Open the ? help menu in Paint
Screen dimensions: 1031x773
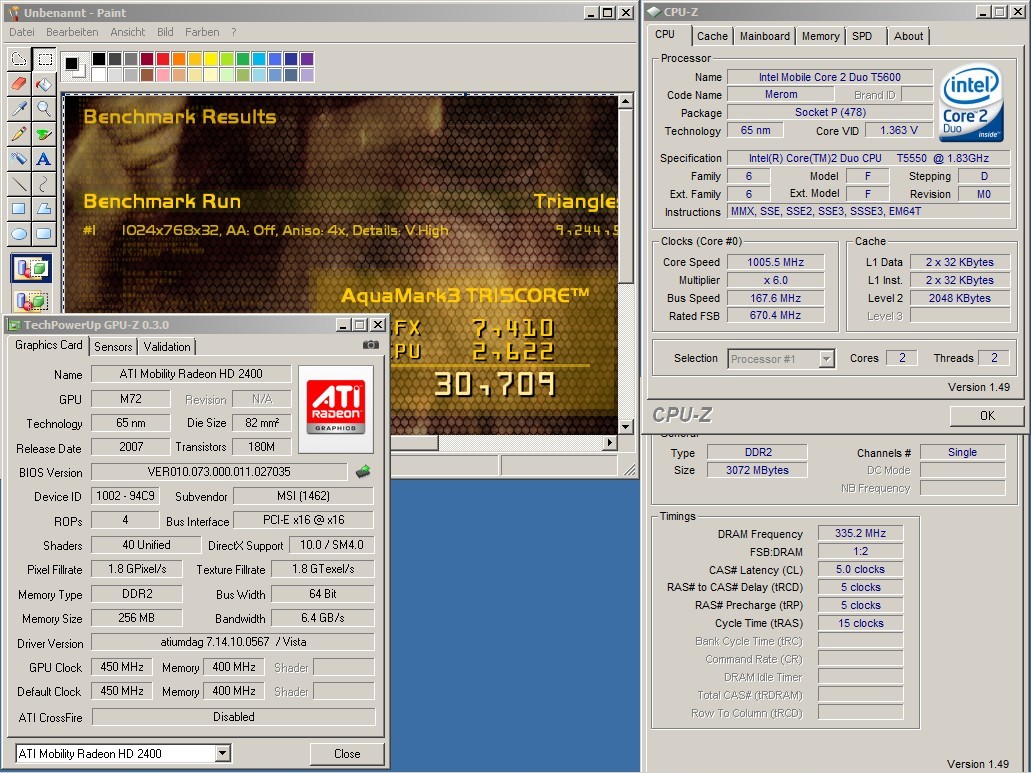click(x=233, y=32)
